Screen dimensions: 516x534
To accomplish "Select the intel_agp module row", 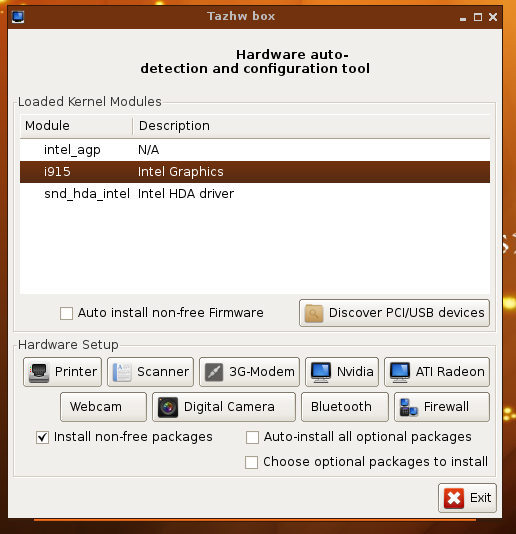I will tap(255, 150).
